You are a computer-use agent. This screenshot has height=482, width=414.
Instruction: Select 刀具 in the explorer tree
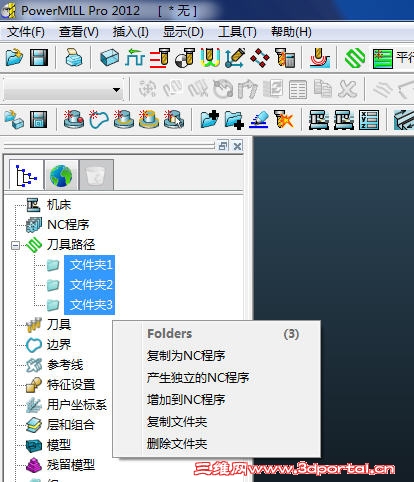(x=59, y=324)
